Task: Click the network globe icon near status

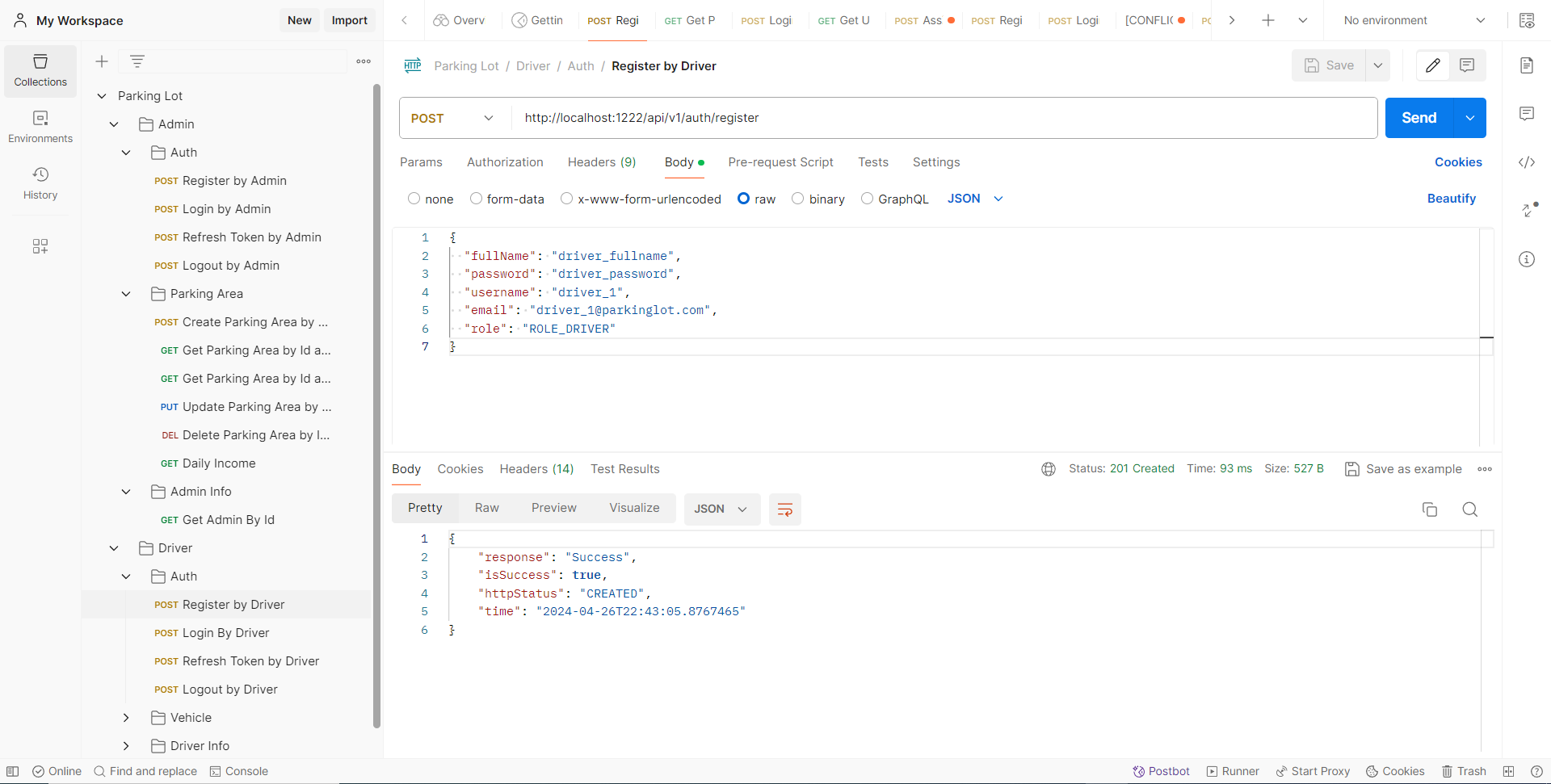Action: 1049,469
